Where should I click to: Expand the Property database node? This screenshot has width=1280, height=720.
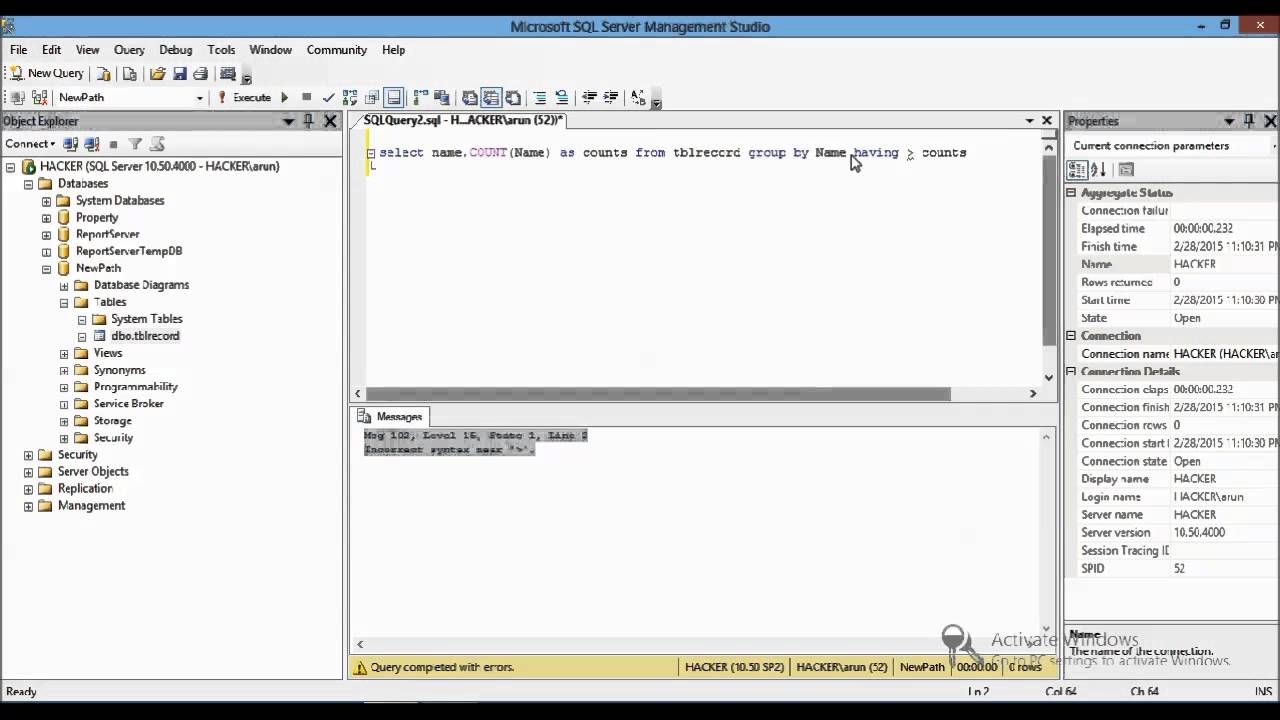pos(46,218)
